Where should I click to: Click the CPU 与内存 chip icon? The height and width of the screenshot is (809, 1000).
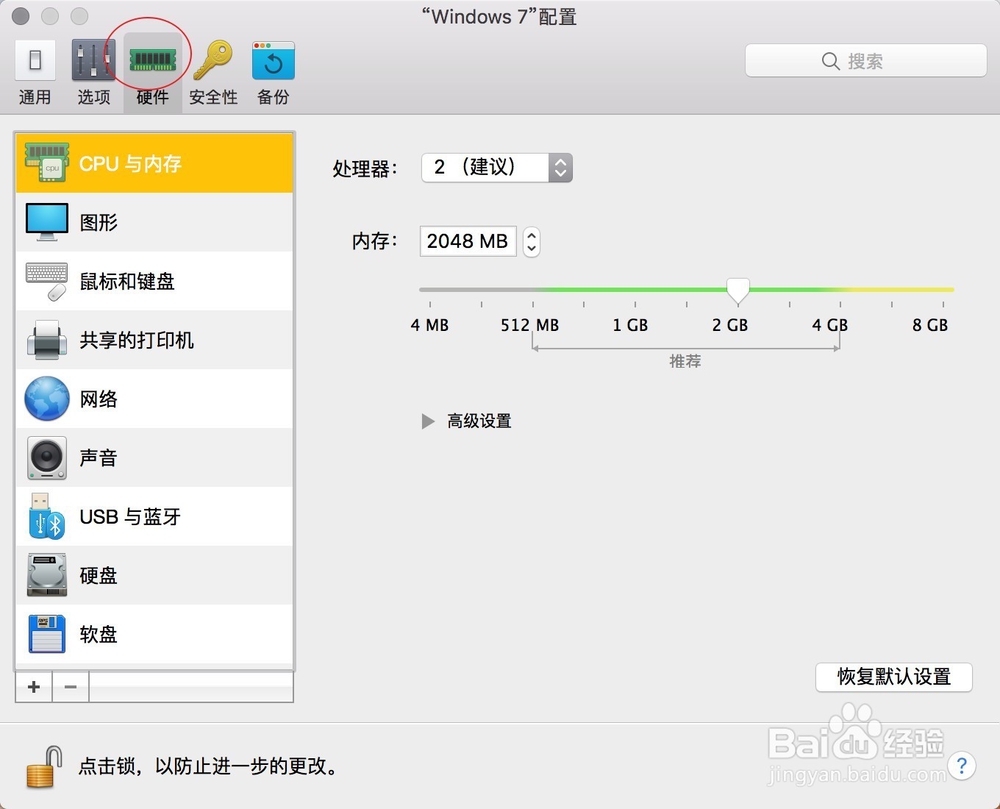click(47, 163)
